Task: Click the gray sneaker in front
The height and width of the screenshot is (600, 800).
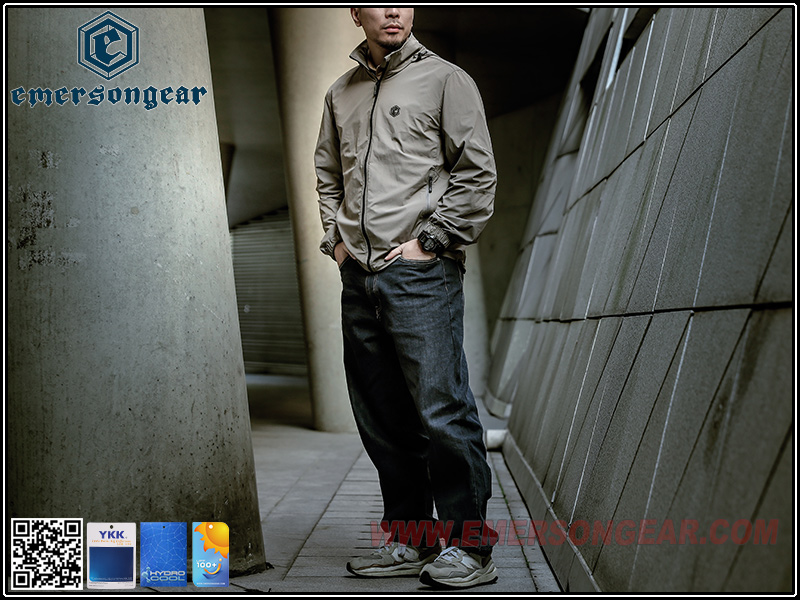Action: pos(457,568)
